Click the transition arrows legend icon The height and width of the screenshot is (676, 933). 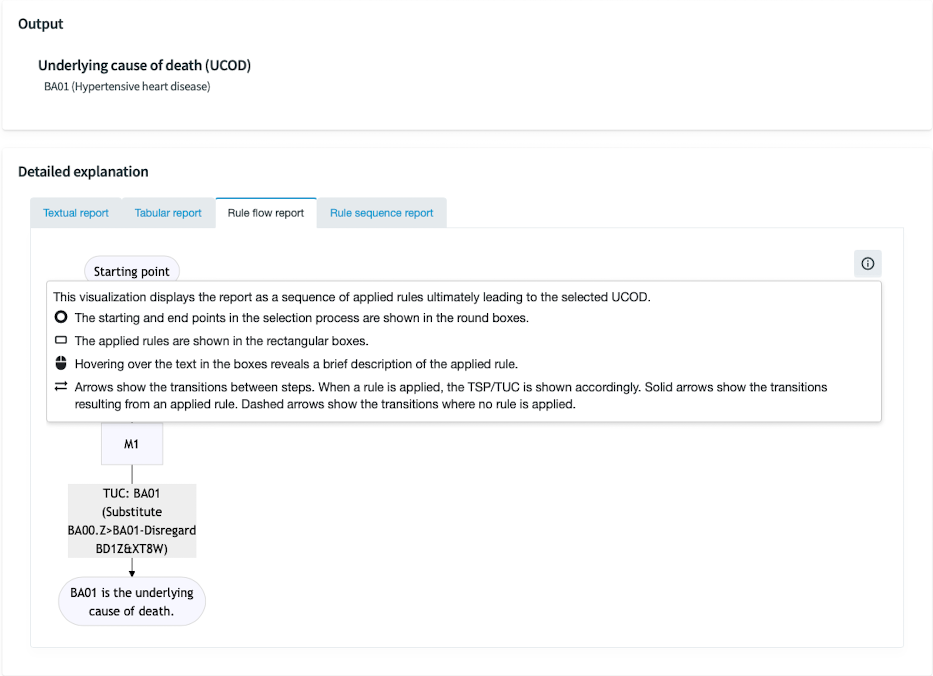click(x=60, y=385)
